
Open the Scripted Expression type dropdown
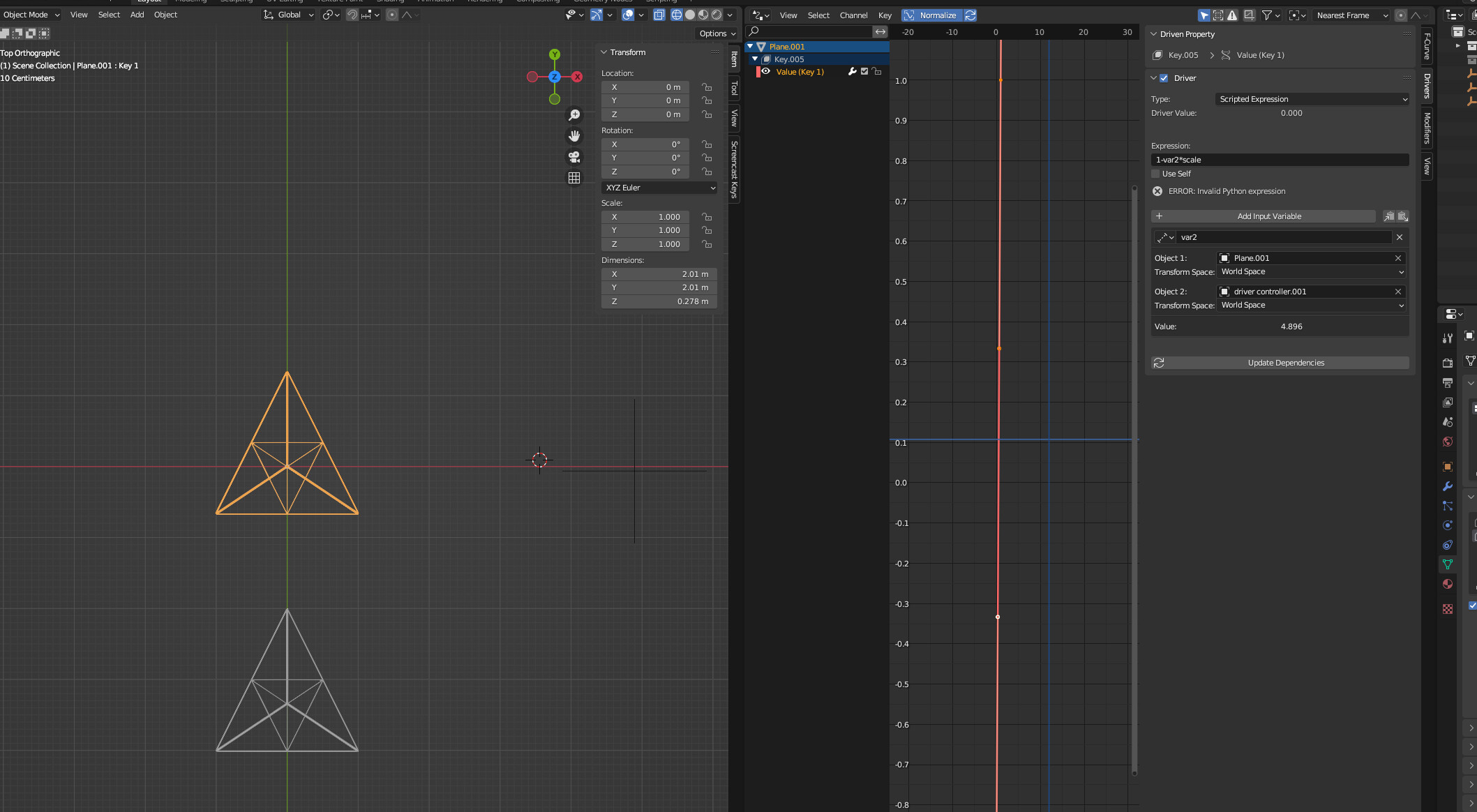pyautogui.click(x=1312, y=99)
